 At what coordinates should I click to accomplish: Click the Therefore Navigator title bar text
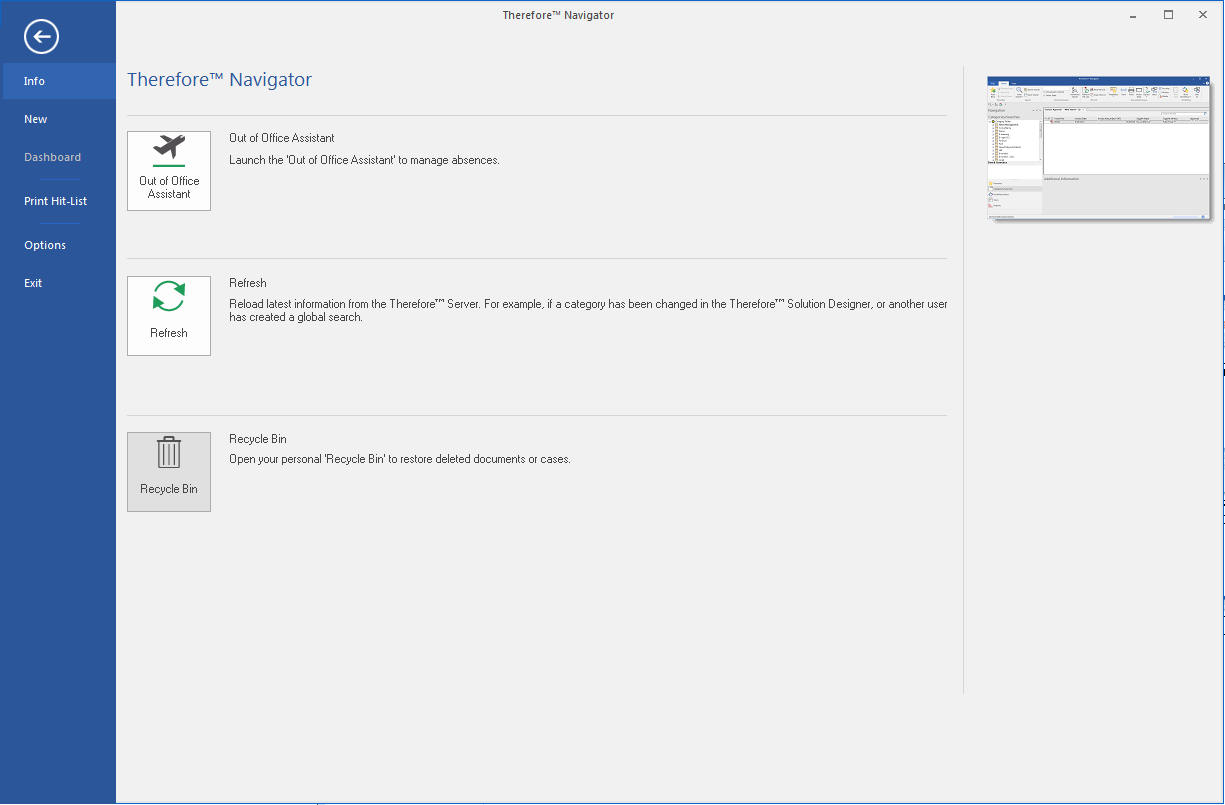pyautogui.click(x=558, y=15)
